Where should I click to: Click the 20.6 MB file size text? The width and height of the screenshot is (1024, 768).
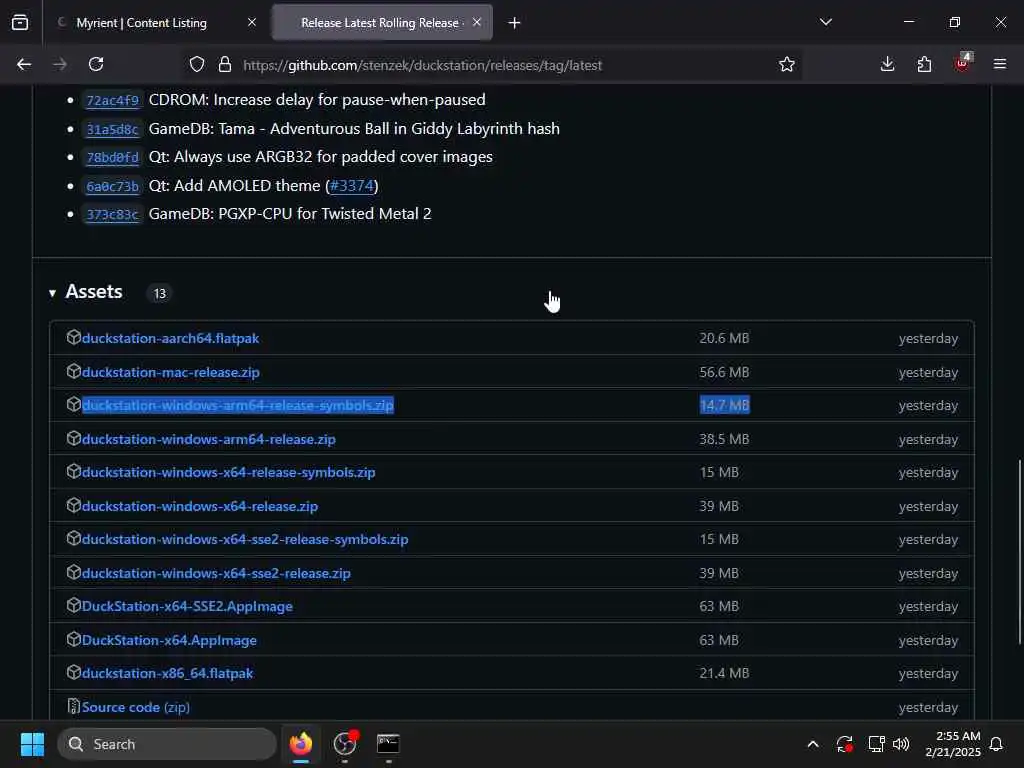pyautogui.click(x=724, y=338)
